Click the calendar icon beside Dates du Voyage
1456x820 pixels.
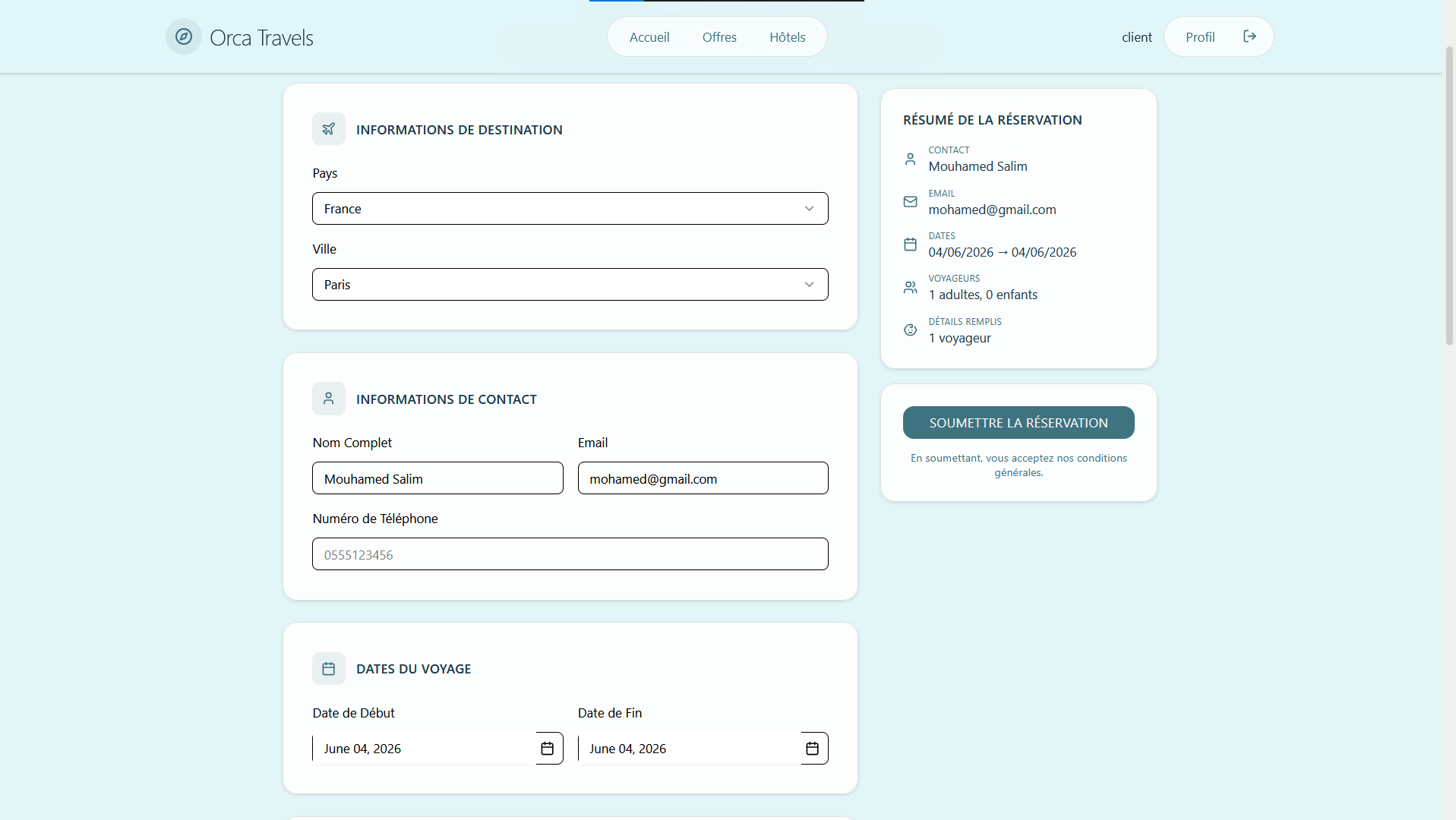[x=329, y=669]
